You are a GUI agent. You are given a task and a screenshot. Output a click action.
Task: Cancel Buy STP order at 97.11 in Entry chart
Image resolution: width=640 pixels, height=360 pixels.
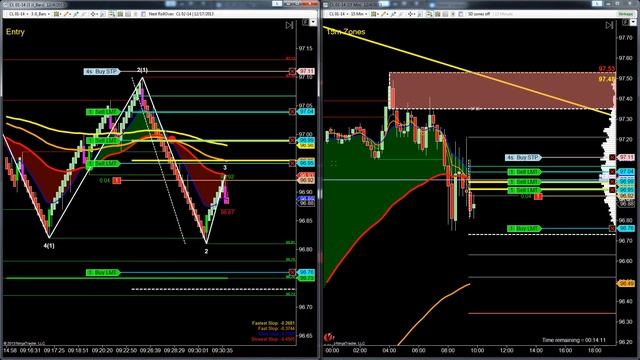pyautogui.click(x=292, y=71)
